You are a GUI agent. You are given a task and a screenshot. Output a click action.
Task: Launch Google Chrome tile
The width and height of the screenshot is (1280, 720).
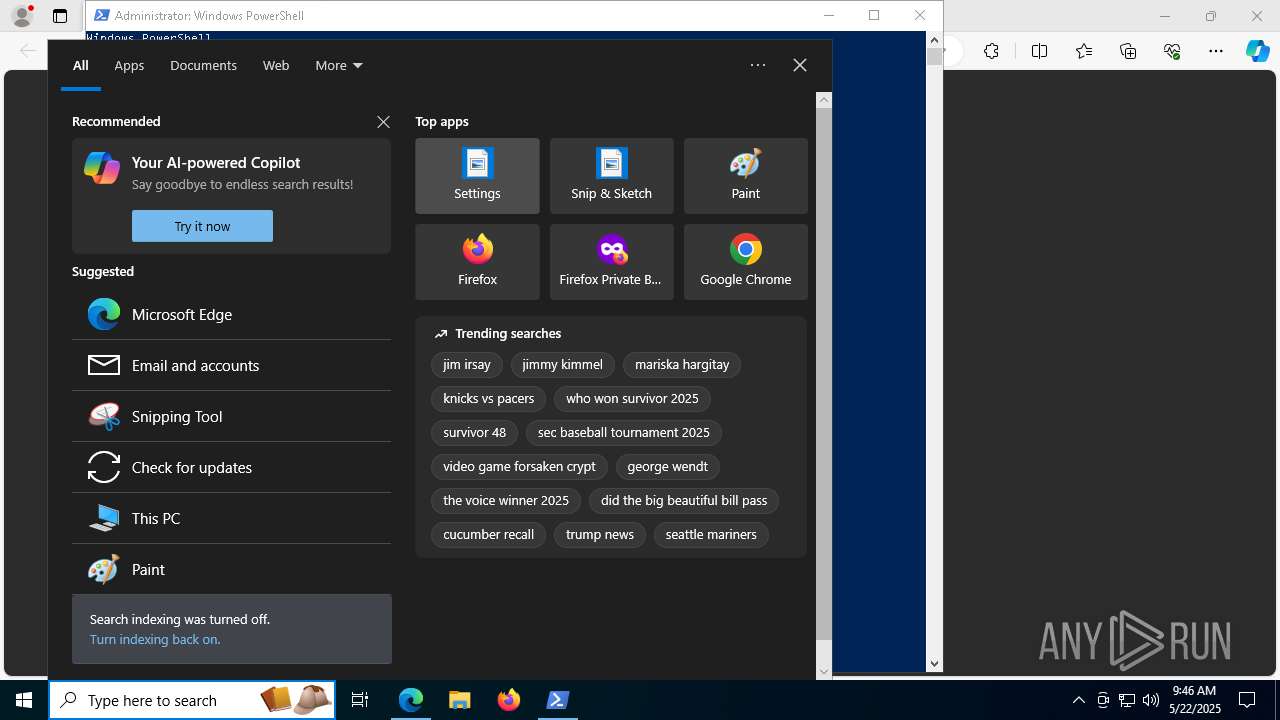click(x=745, y=262)
